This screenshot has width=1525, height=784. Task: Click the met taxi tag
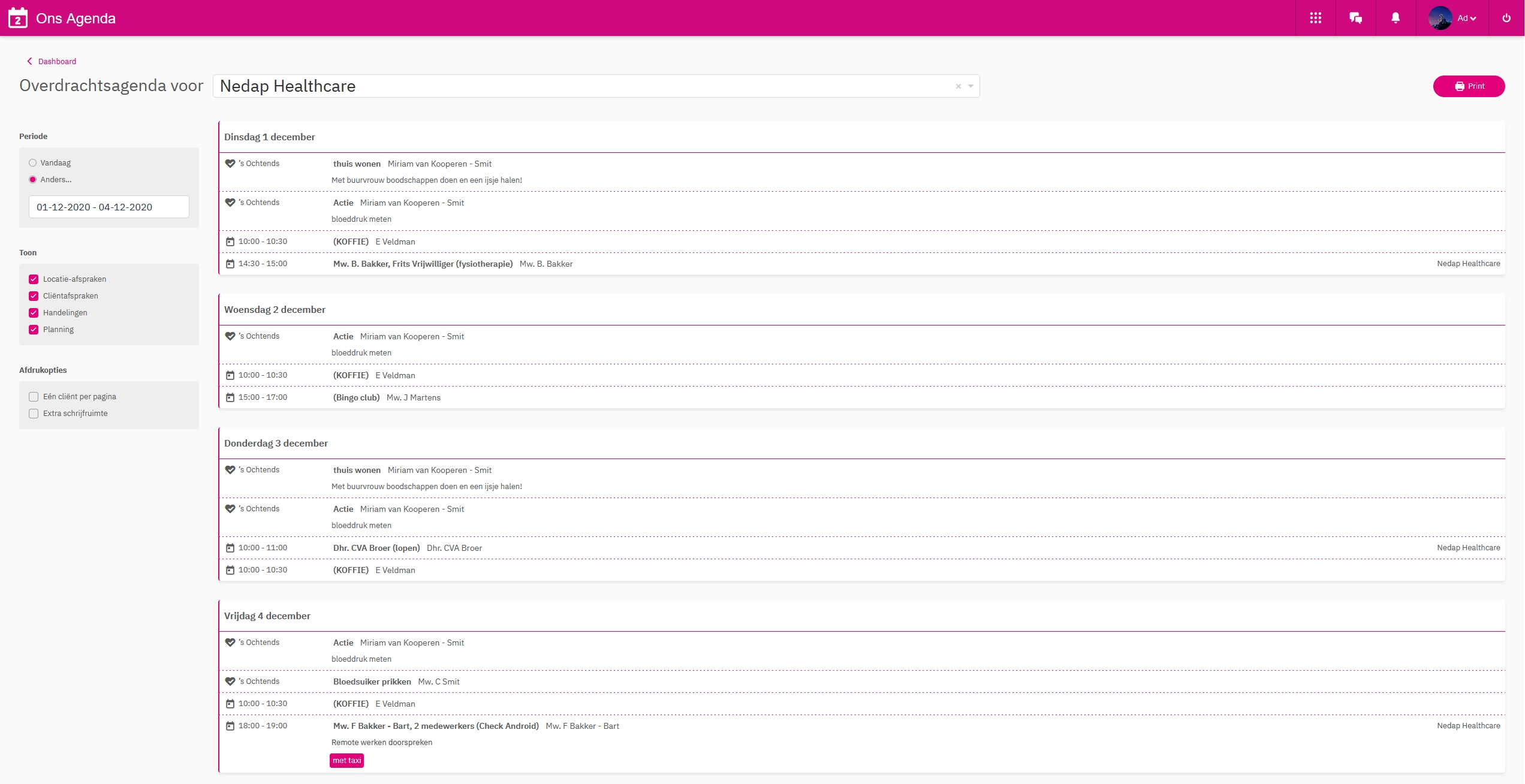click(x=347, y=761)
